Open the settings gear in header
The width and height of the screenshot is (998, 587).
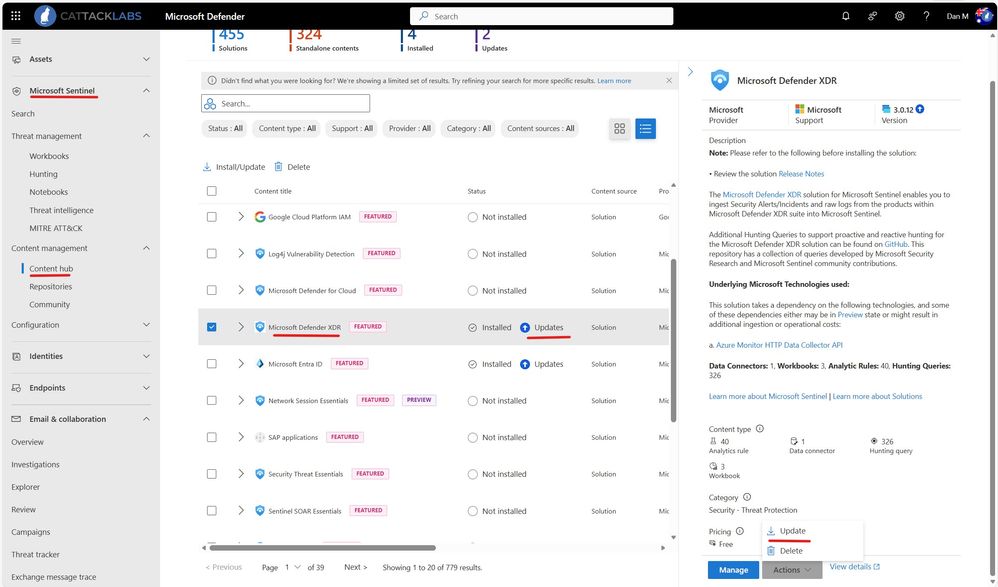coord(899,16)
